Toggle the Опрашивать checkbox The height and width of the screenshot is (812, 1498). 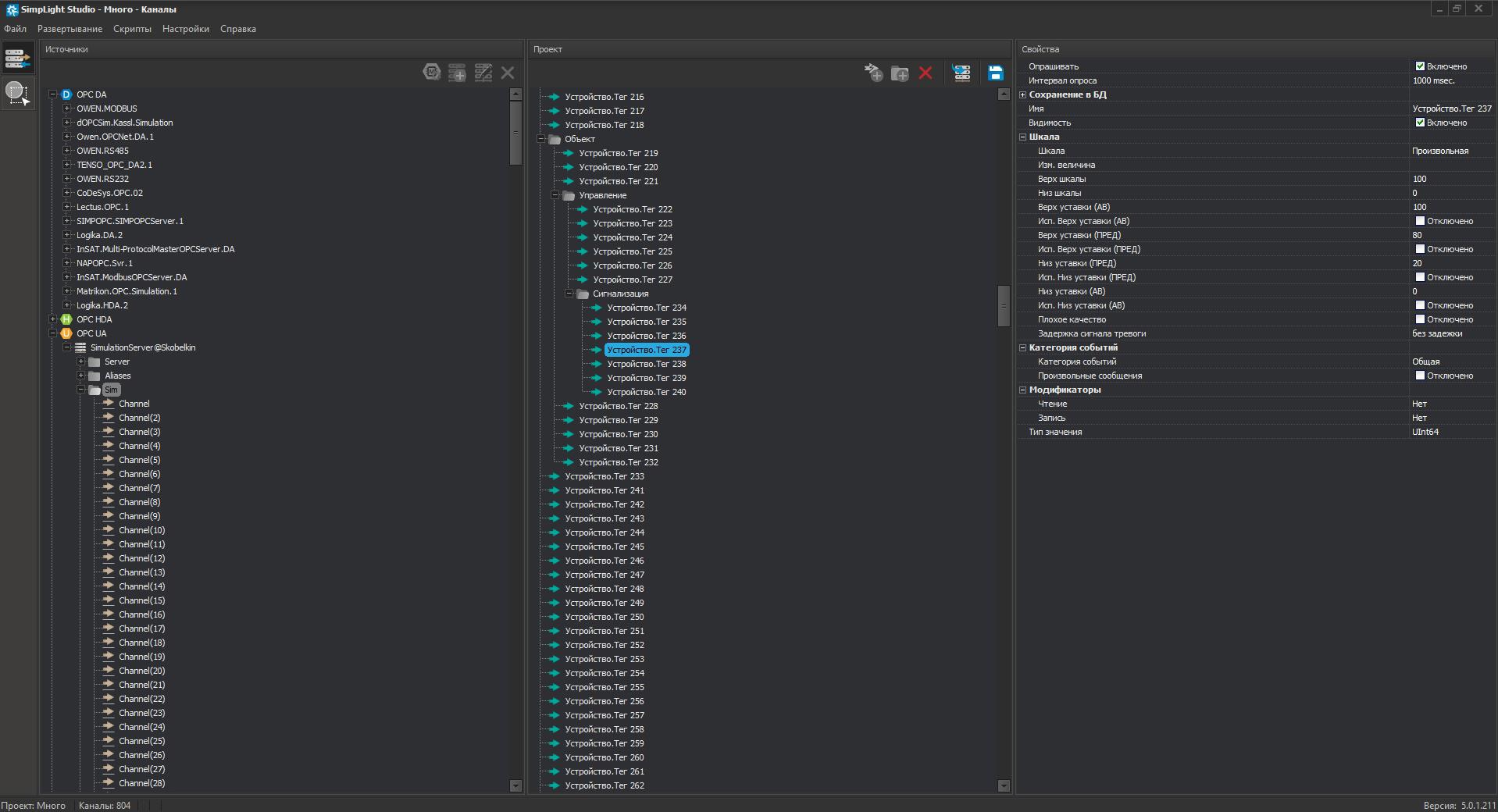point(1420,66)
